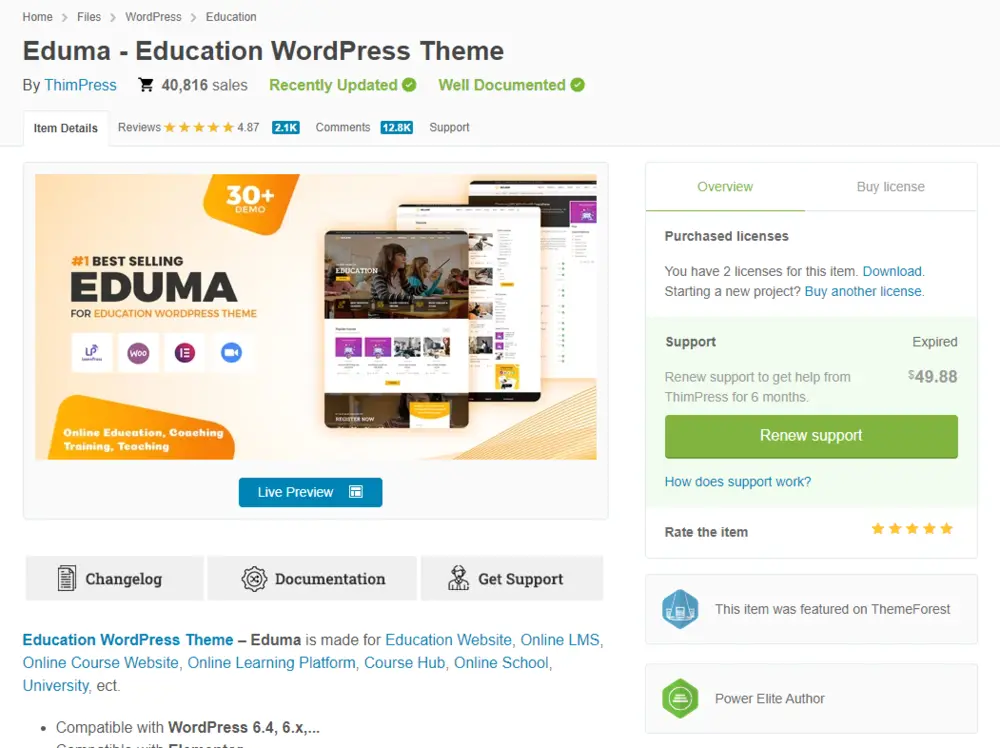Click the checkmark next to Well Documented

(x=577, y=85)
